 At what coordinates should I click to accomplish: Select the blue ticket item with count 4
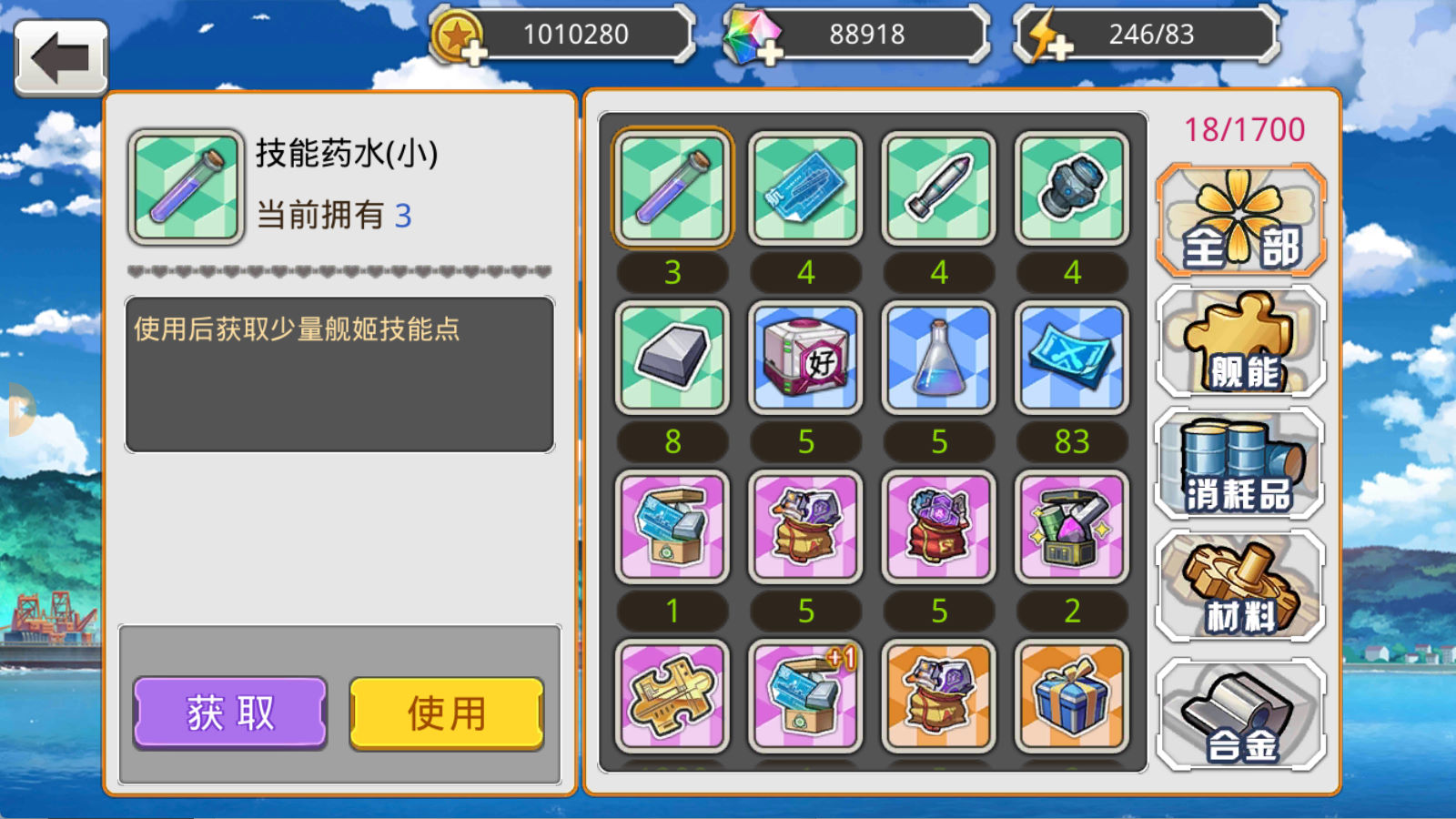pos(805,187)
